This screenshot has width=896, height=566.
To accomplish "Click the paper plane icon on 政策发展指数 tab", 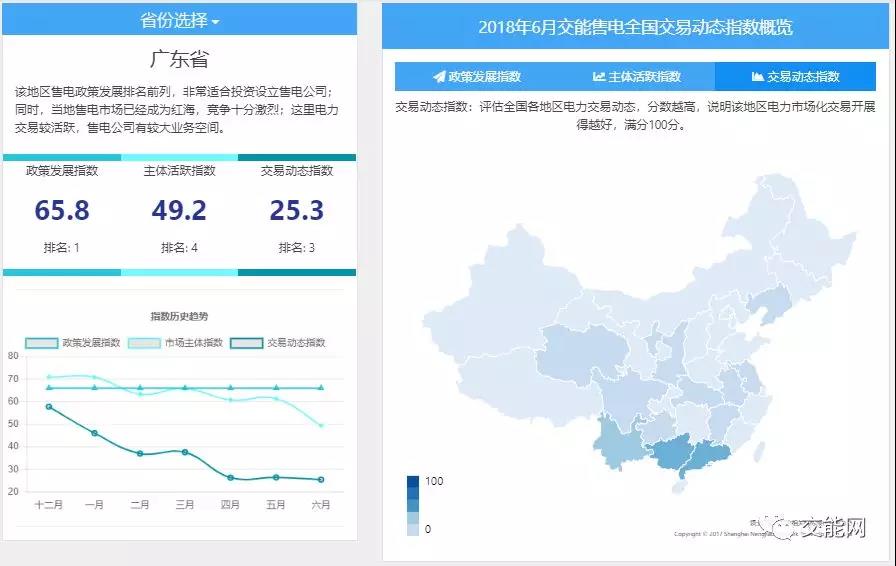I will point(439,77).
